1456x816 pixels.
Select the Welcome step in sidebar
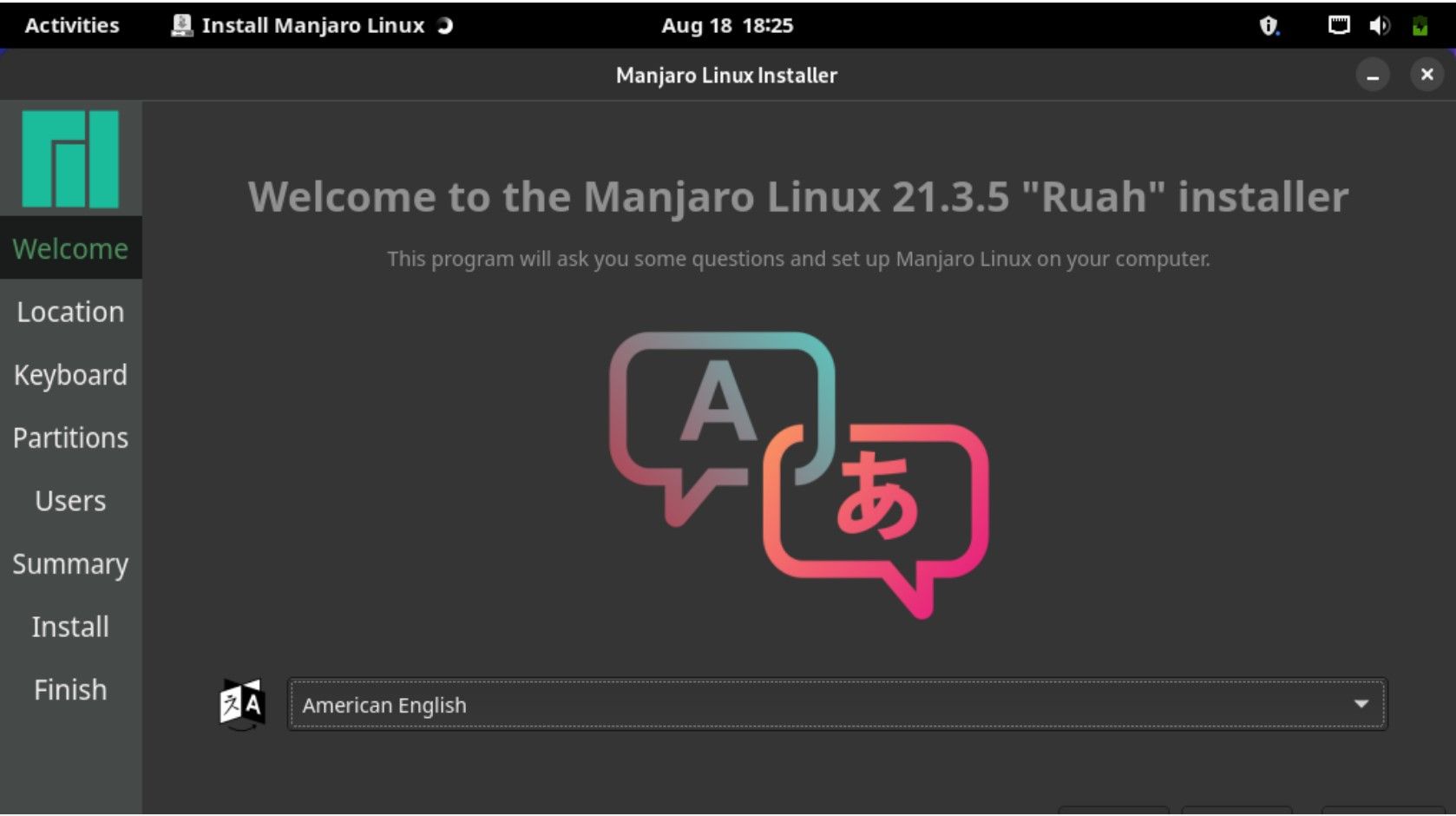(x=70, y=248)
